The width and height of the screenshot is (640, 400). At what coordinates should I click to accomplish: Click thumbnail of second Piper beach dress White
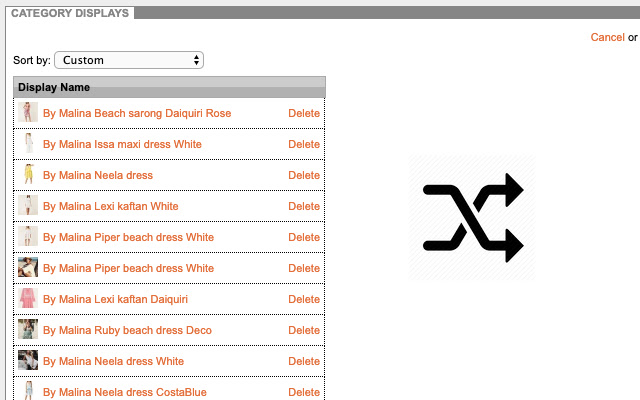pyautogui.click(x=28, y=267)
